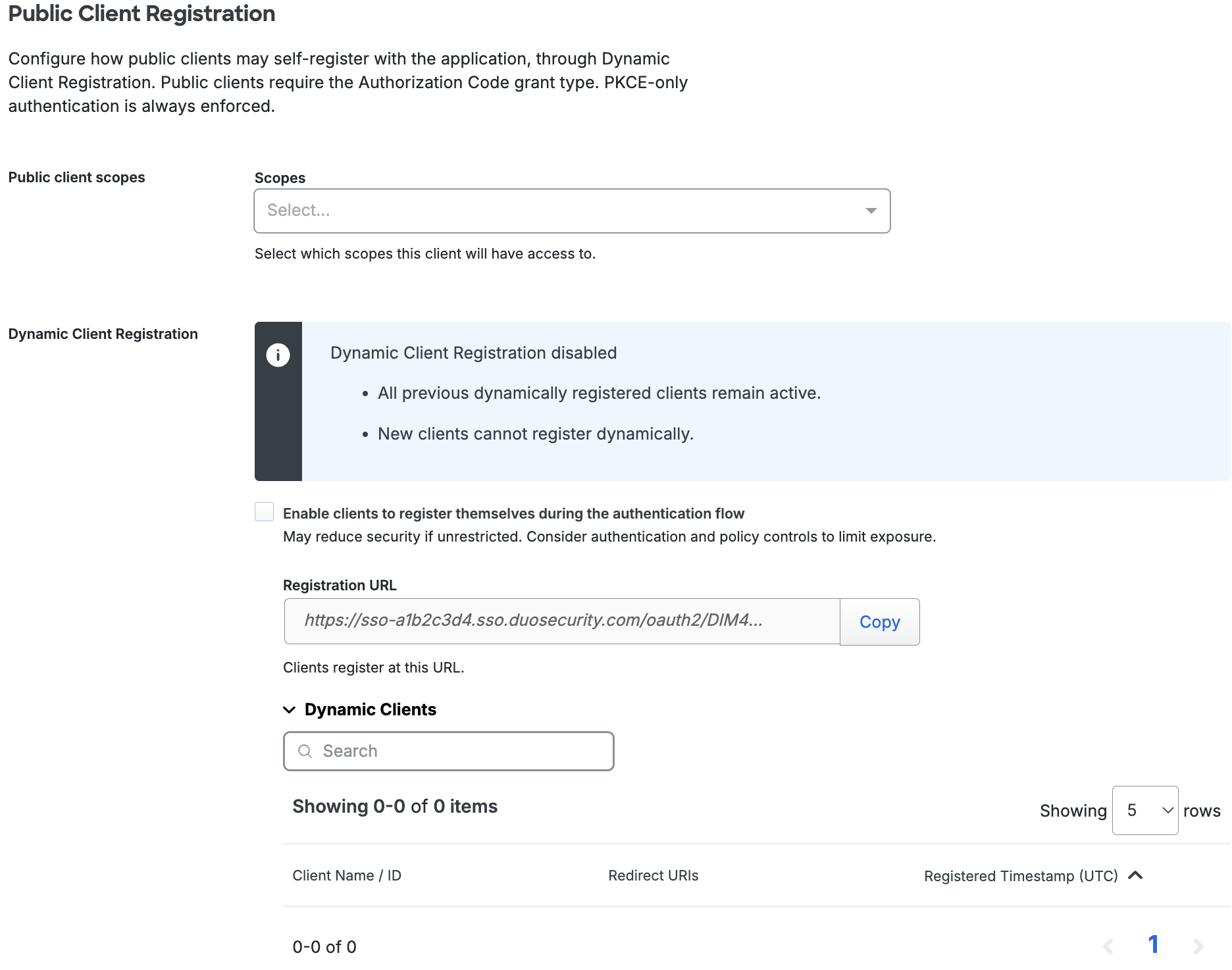The height and width of the screenshot is (970, 1232).
Task: Click the next page arrow in pagination
Action: point(1198,945)
